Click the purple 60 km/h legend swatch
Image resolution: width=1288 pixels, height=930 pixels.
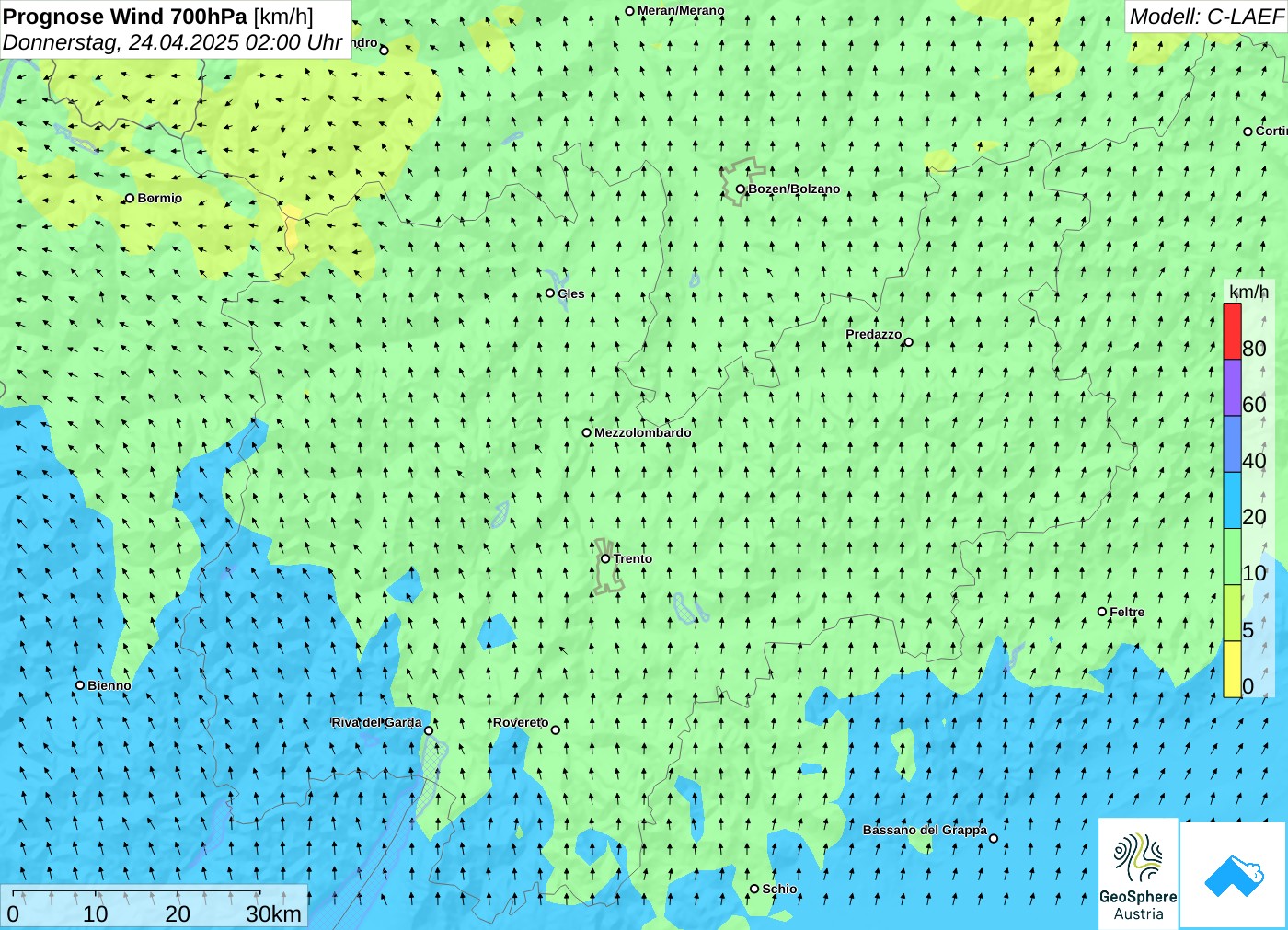[1232, 387]
